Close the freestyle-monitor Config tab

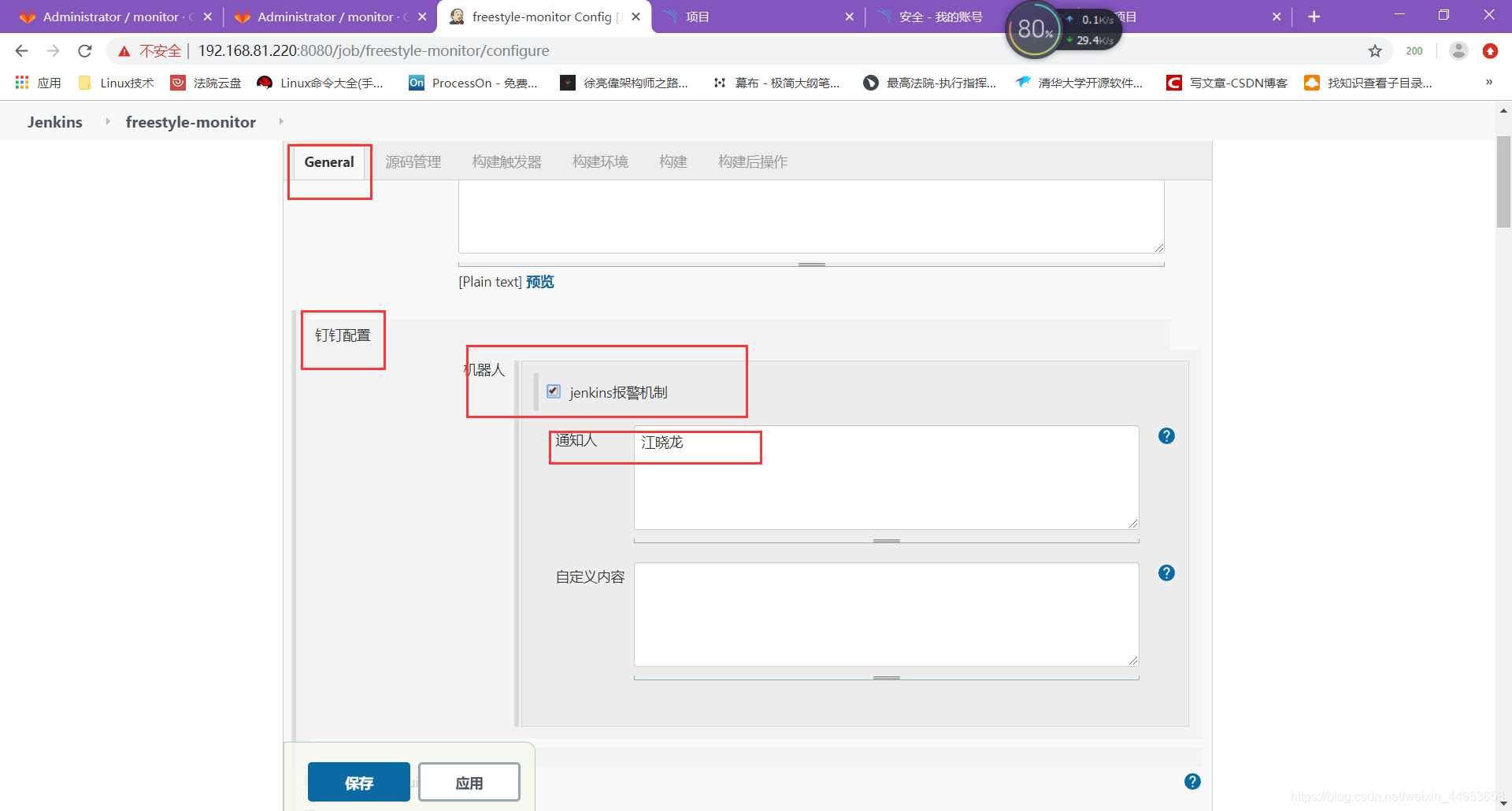pyautogui.click(x=636, y=17)
